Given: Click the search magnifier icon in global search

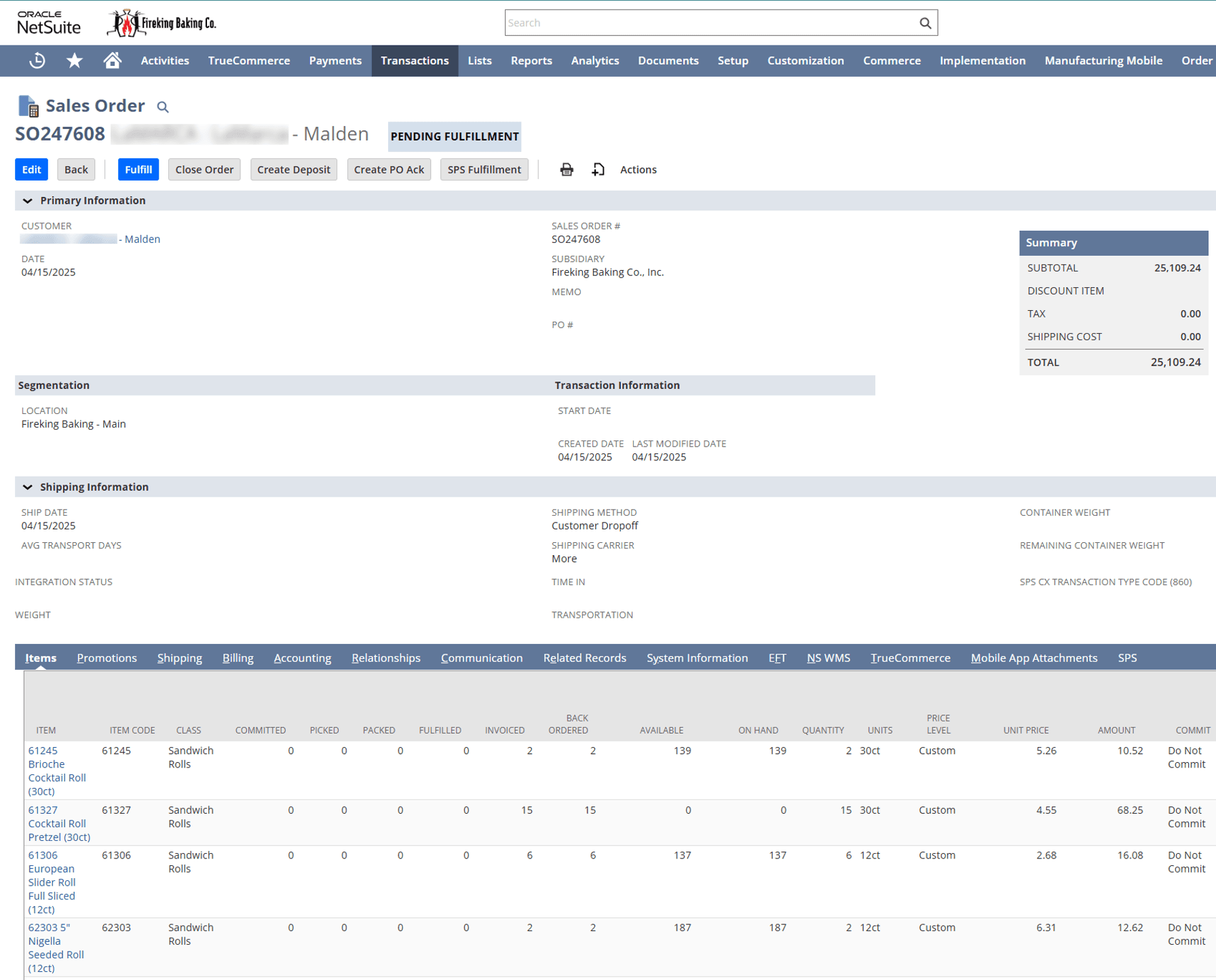Looking at the screenshot, I should coord(925,23).
